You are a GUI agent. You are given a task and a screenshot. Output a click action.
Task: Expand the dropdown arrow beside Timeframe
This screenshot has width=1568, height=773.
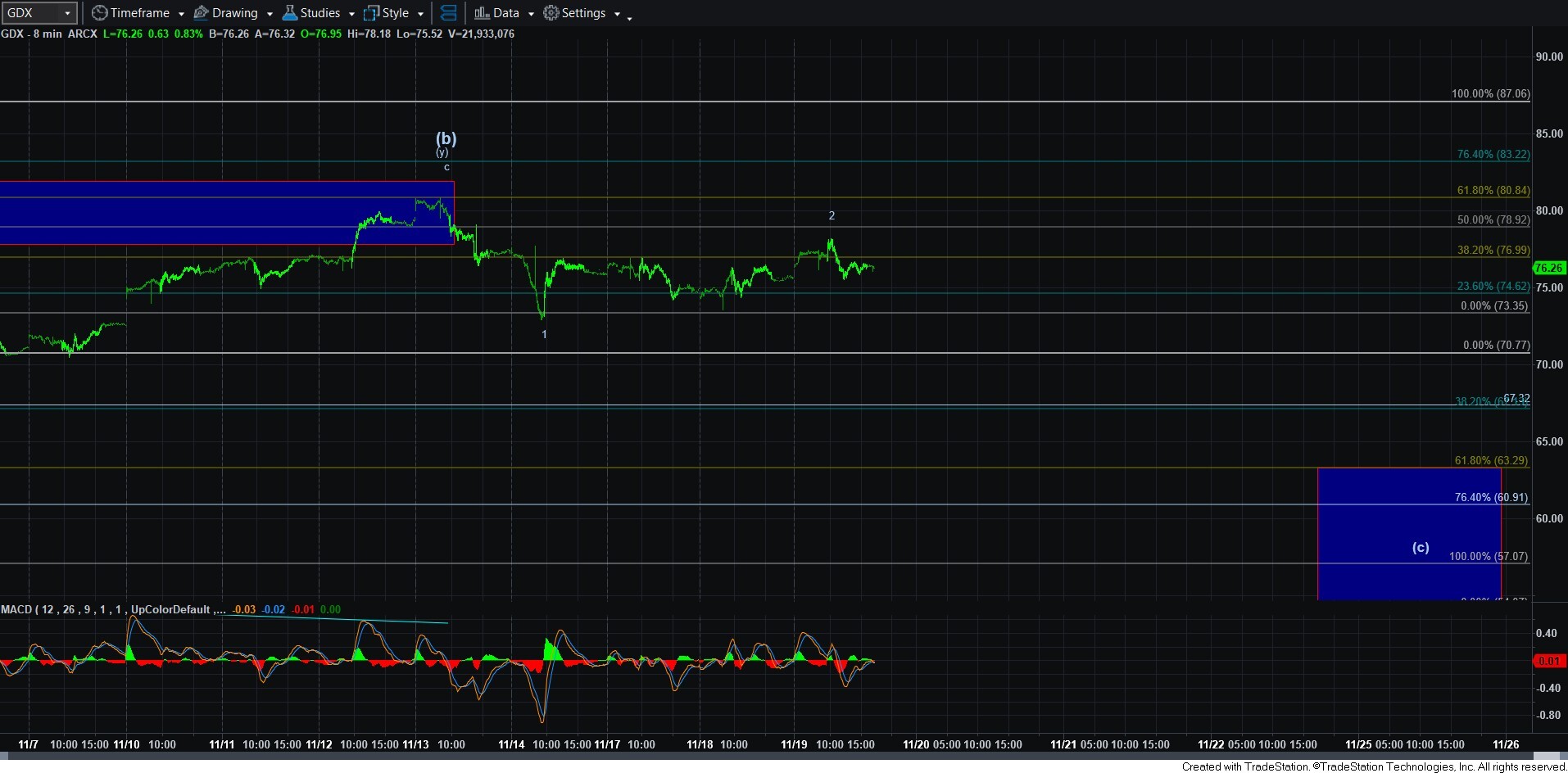coord(181,14)
